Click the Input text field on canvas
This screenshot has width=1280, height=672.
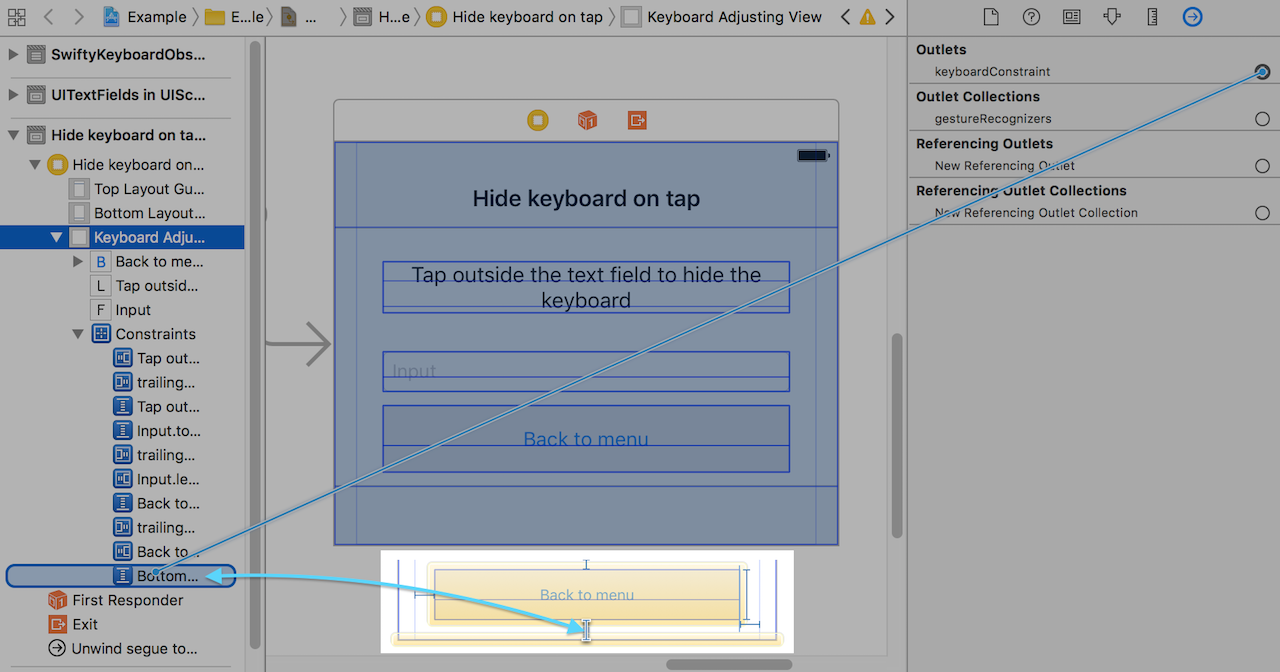tap(586, 371)
